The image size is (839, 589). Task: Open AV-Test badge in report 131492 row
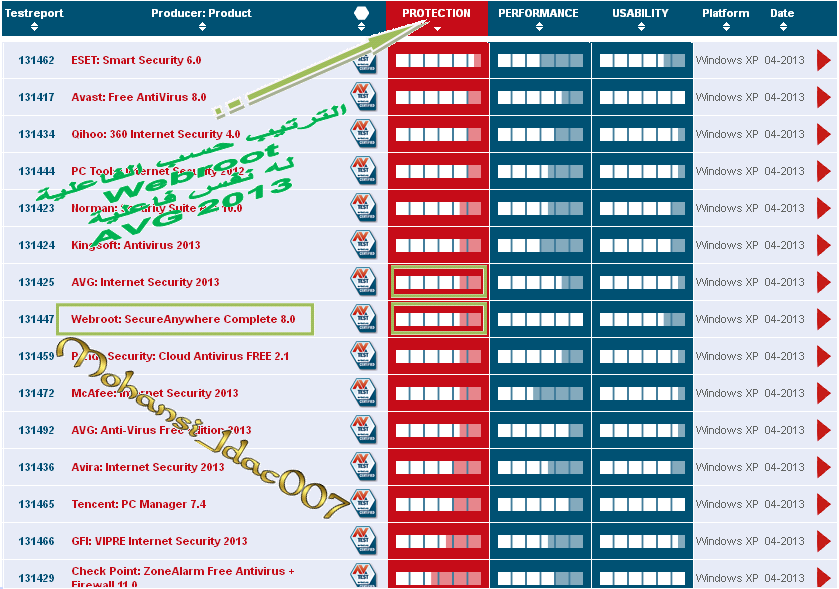(363, 430)
